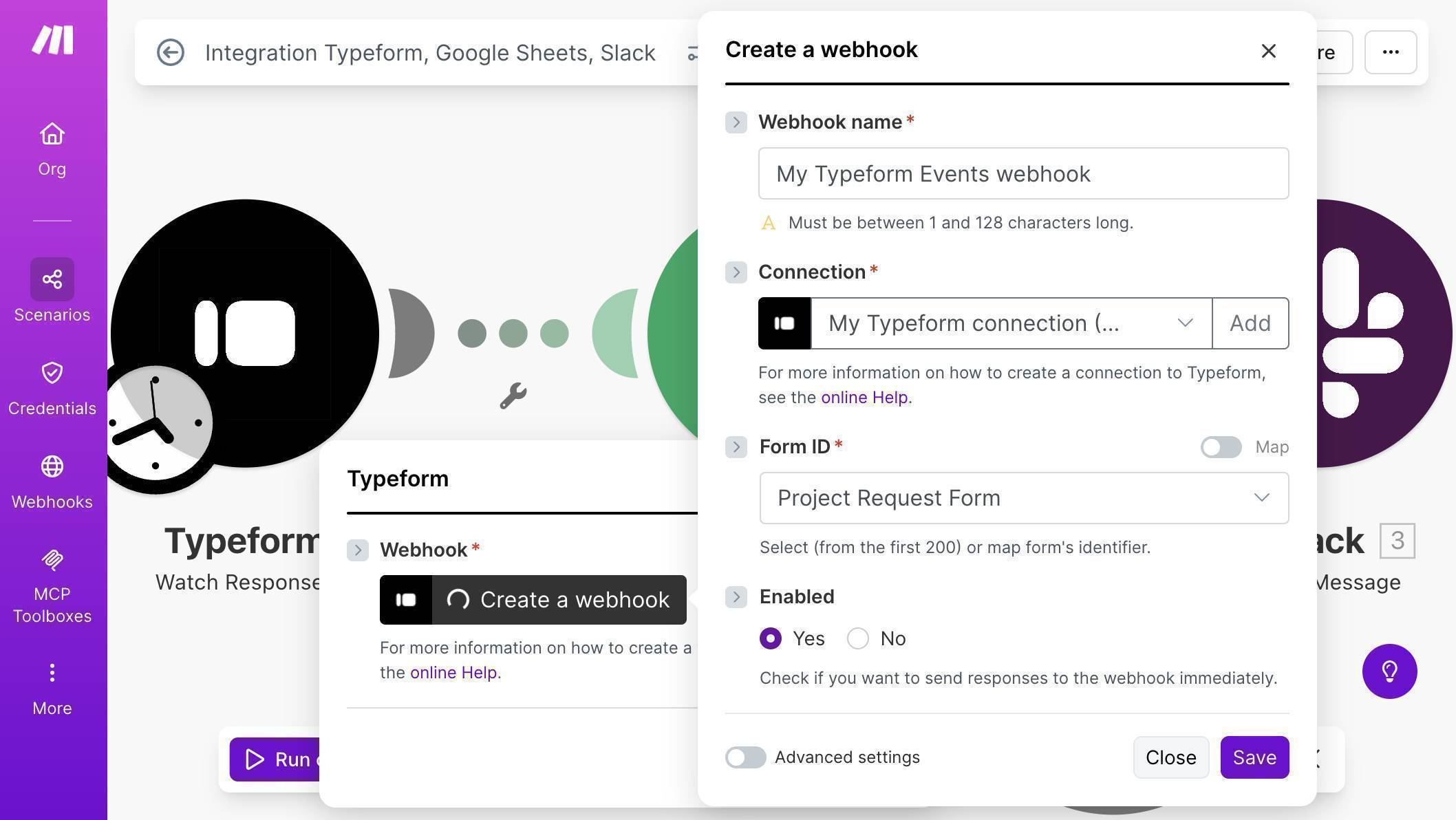Open the help lightbulb at bottom right

coord(1389,671)
